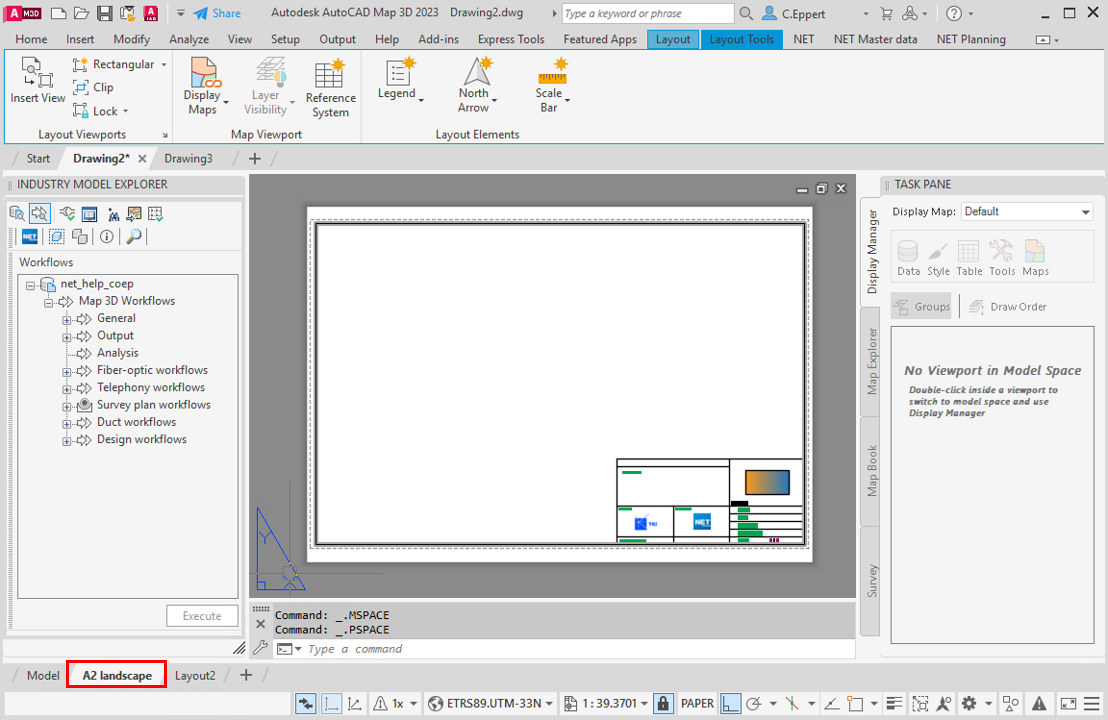The image size is (1108, 720).
Task: Click the workspace gear icon in status bar
Action: tap(969, 703)
